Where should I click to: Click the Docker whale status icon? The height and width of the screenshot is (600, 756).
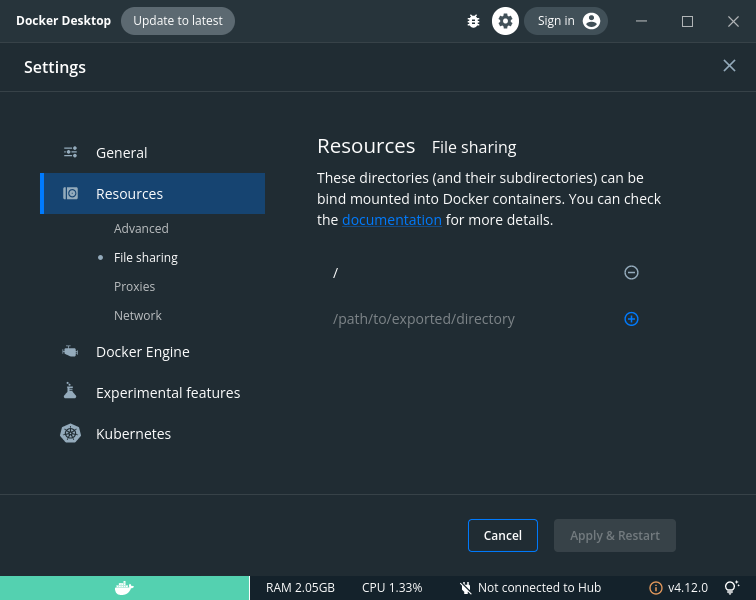pyautogui.click(x=124, y=587)
